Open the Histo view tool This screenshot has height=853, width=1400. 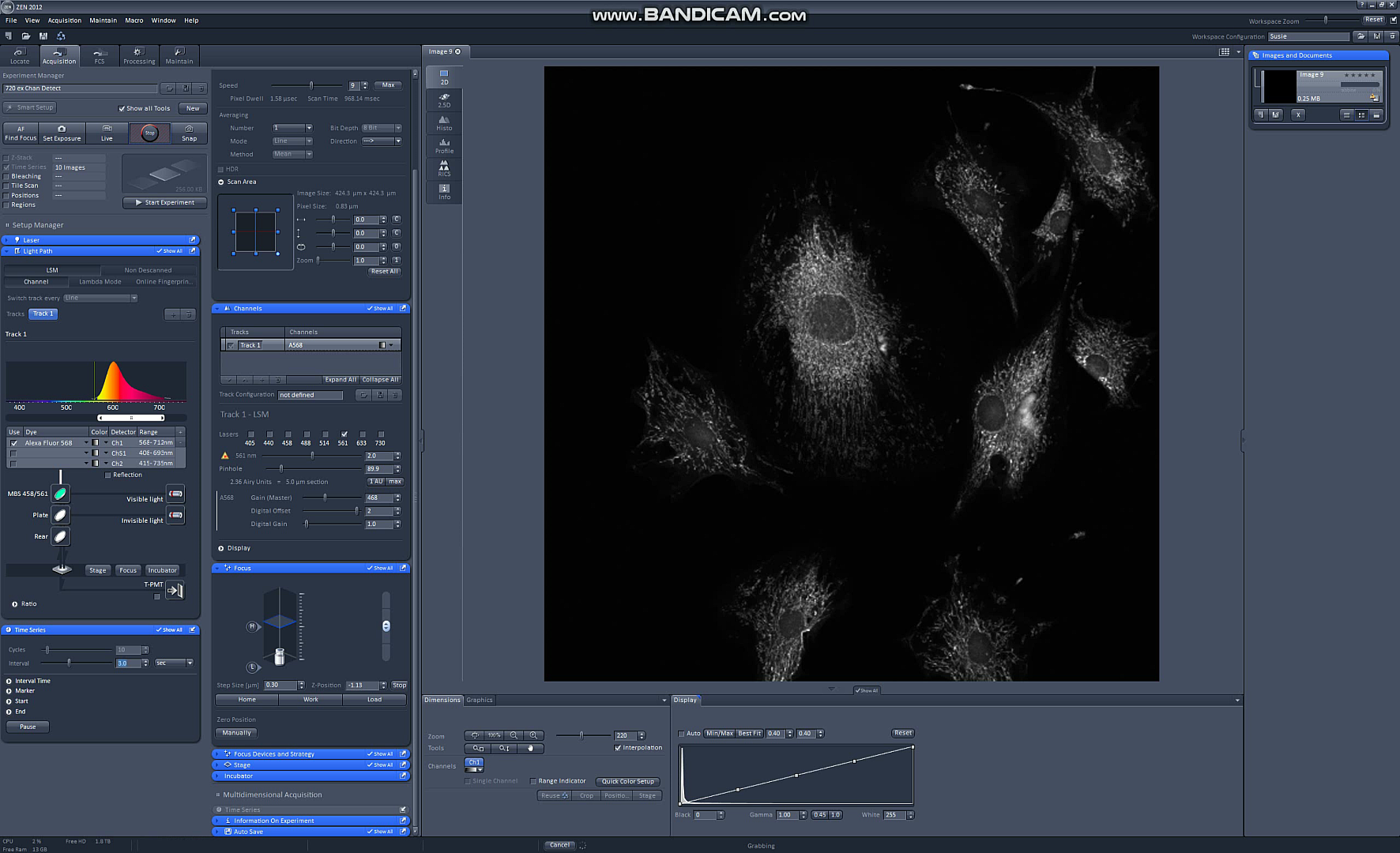click(x=444, y=122)
